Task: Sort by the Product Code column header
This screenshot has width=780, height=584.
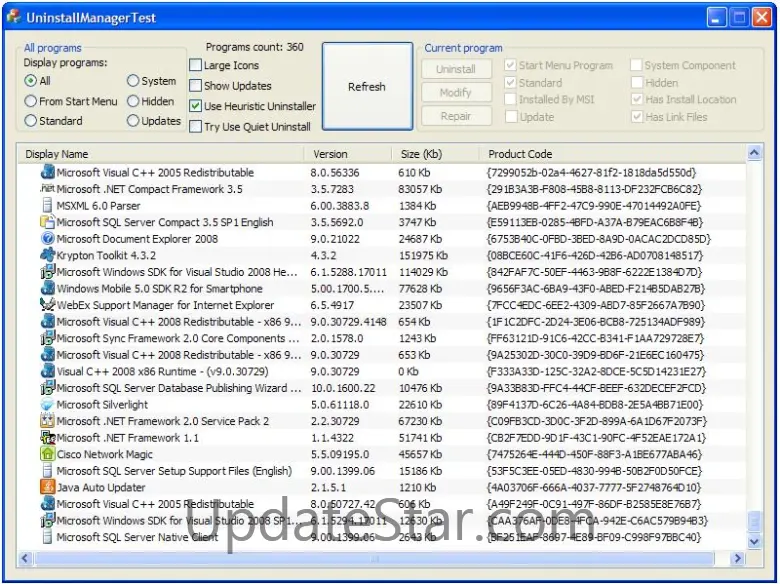Action: 613,154
